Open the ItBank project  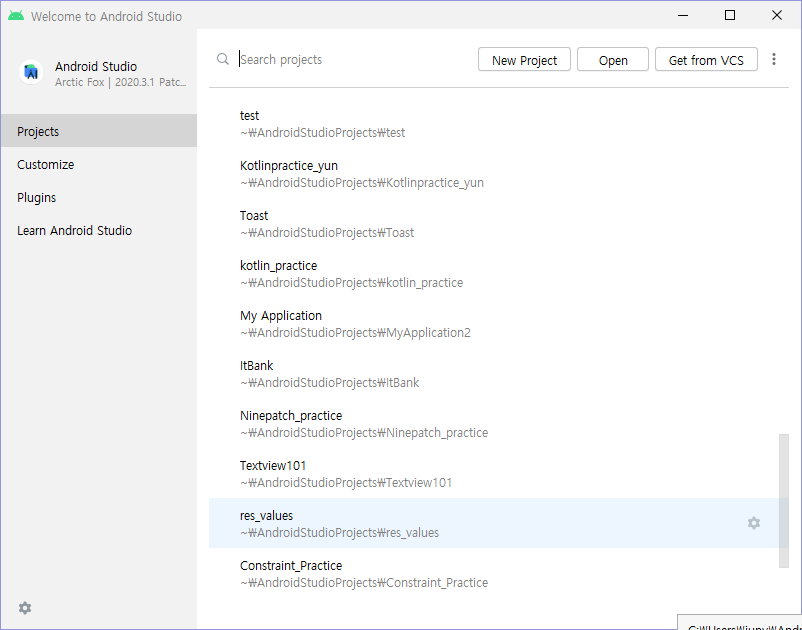[x=499, y=374]
